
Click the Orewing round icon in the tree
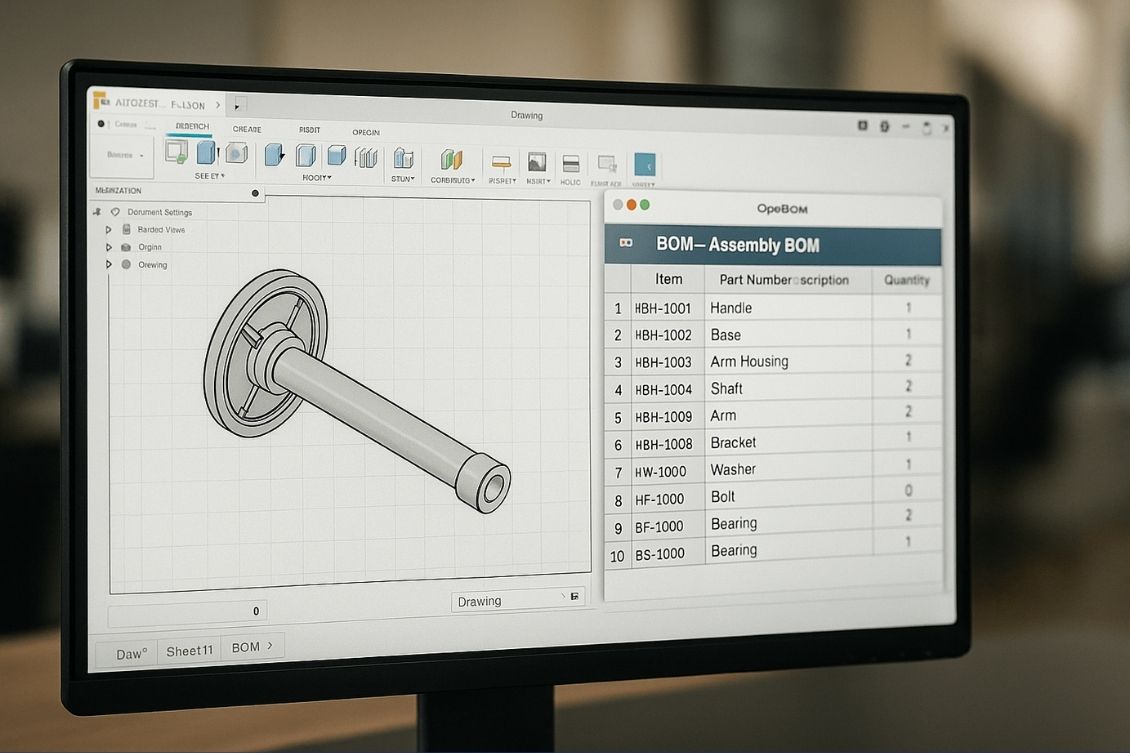click(x=126, y=264)
